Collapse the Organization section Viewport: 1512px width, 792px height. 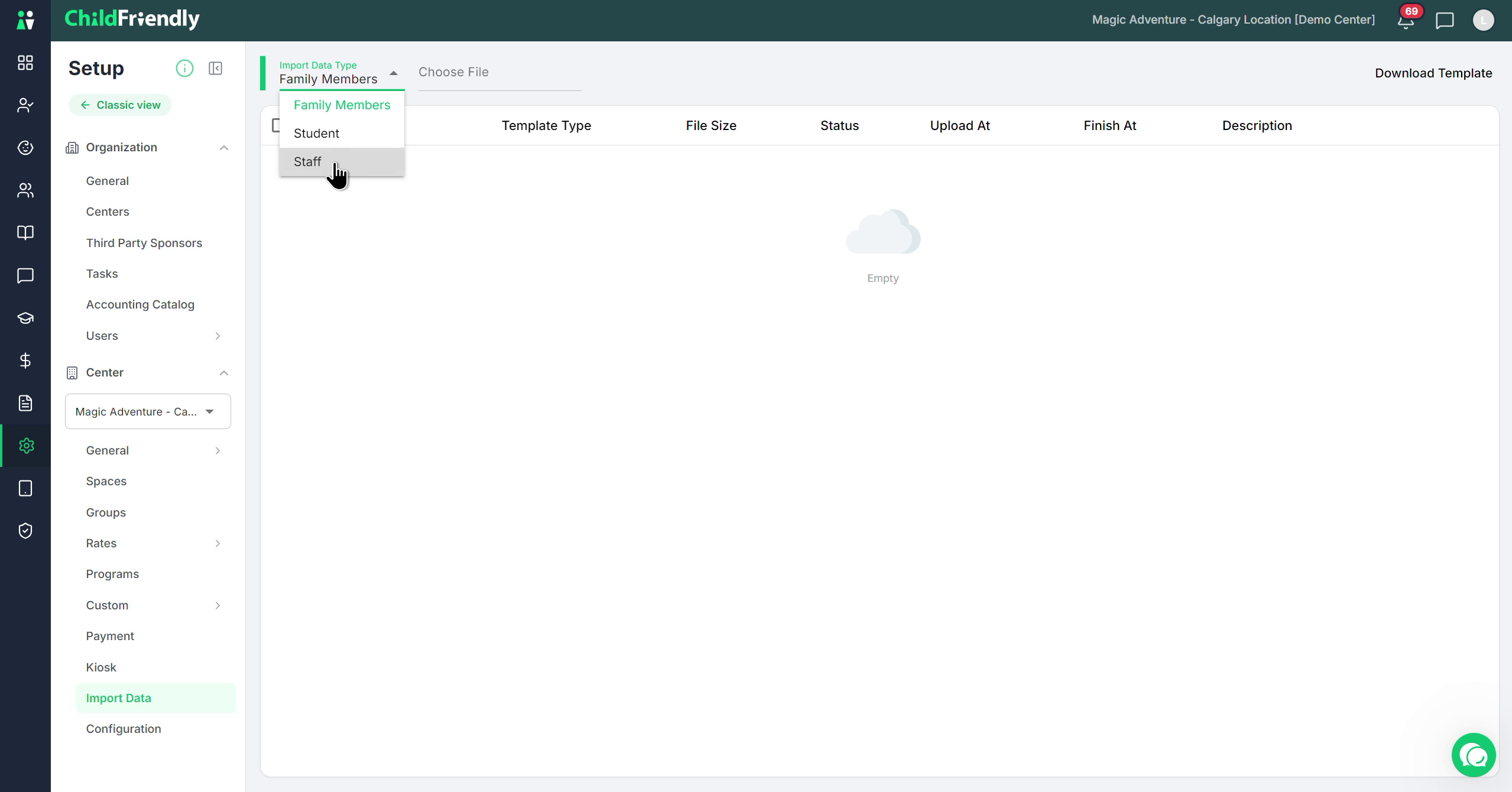tap(224, 148)
